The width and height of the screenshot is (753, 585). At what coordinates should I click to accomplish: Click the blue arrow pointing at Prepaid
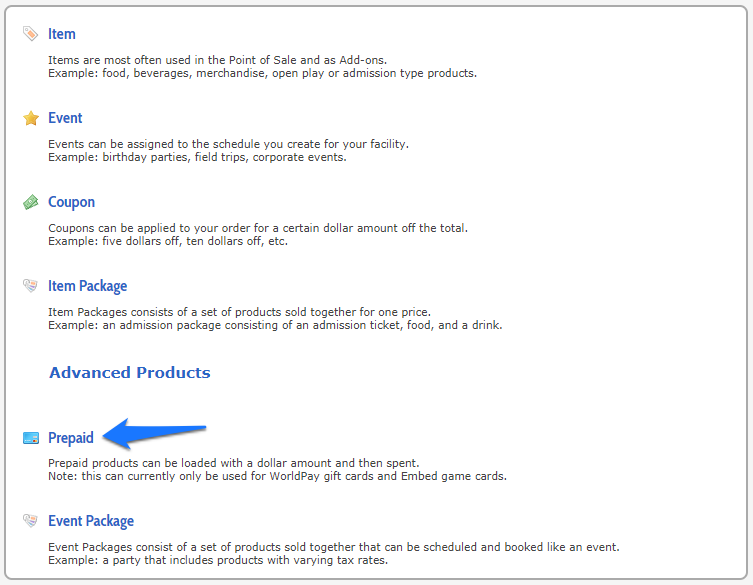154,433
